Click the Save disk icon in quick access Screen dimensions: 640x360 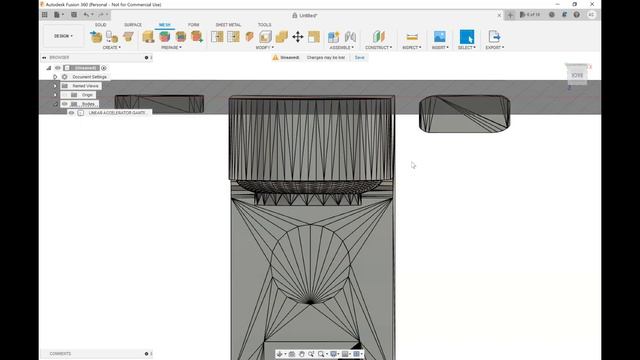click(74, 15)
